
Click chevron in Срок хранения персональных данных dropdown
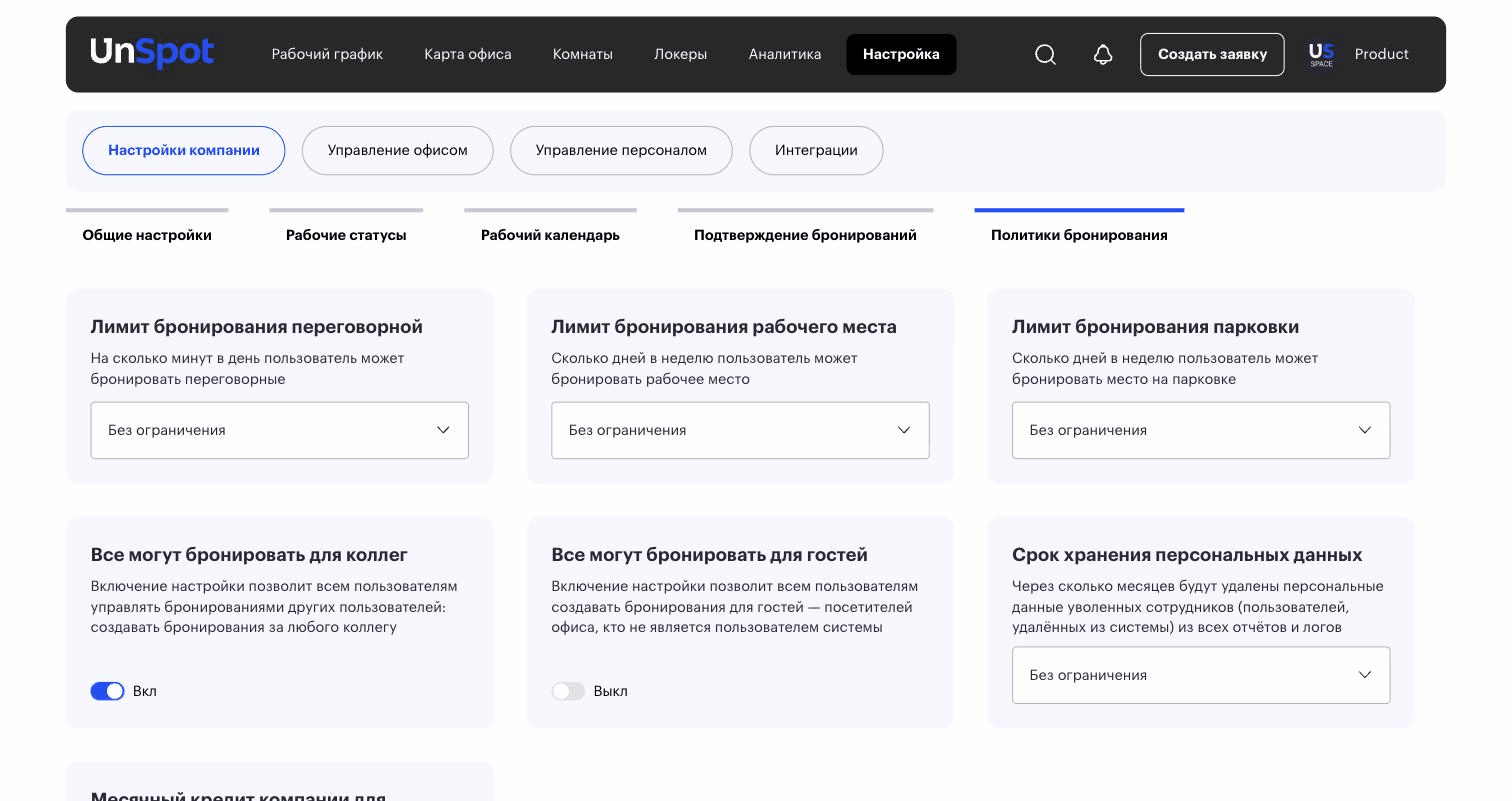1365,675
